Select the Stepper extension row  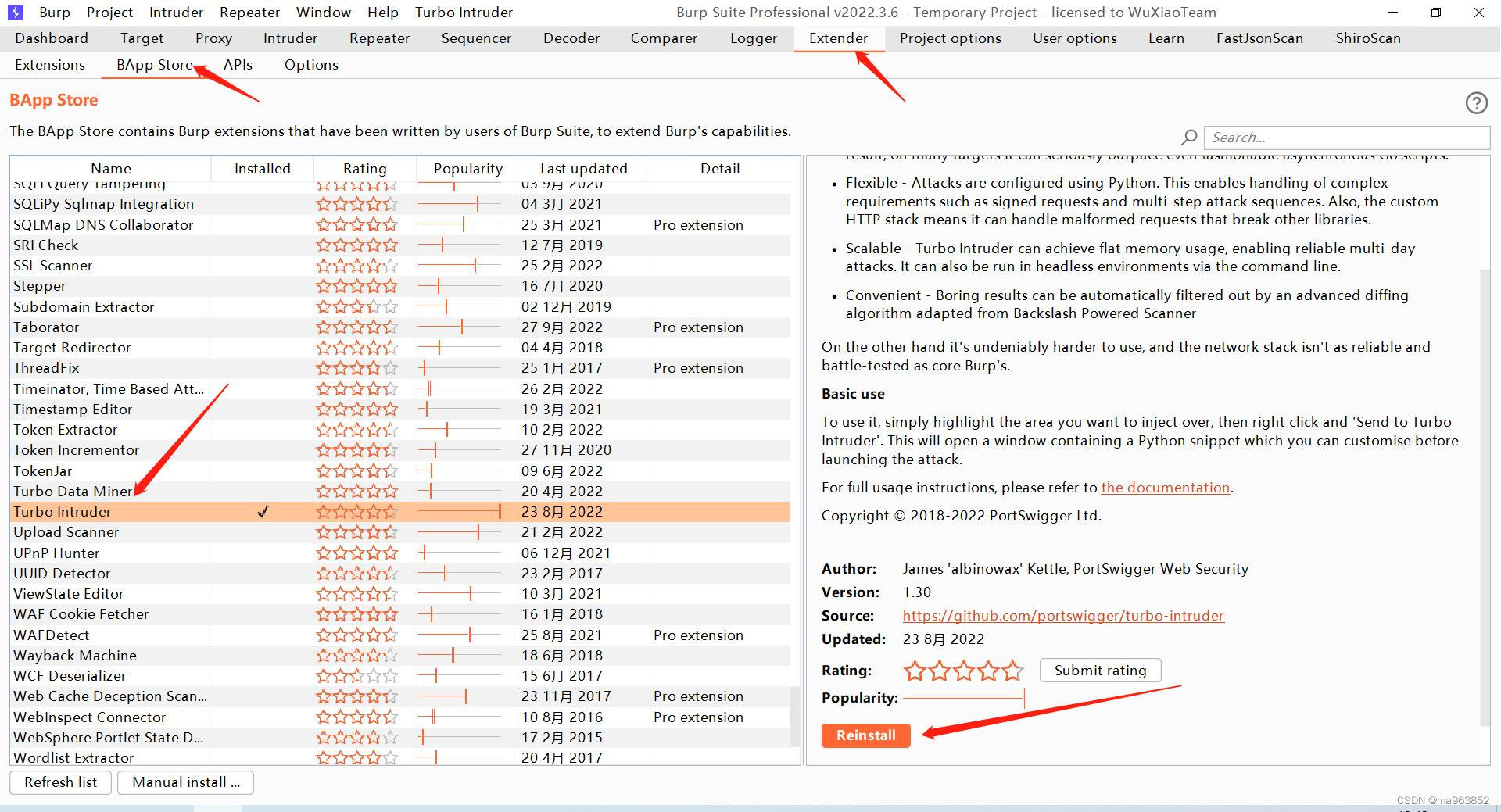click(400, 286)
